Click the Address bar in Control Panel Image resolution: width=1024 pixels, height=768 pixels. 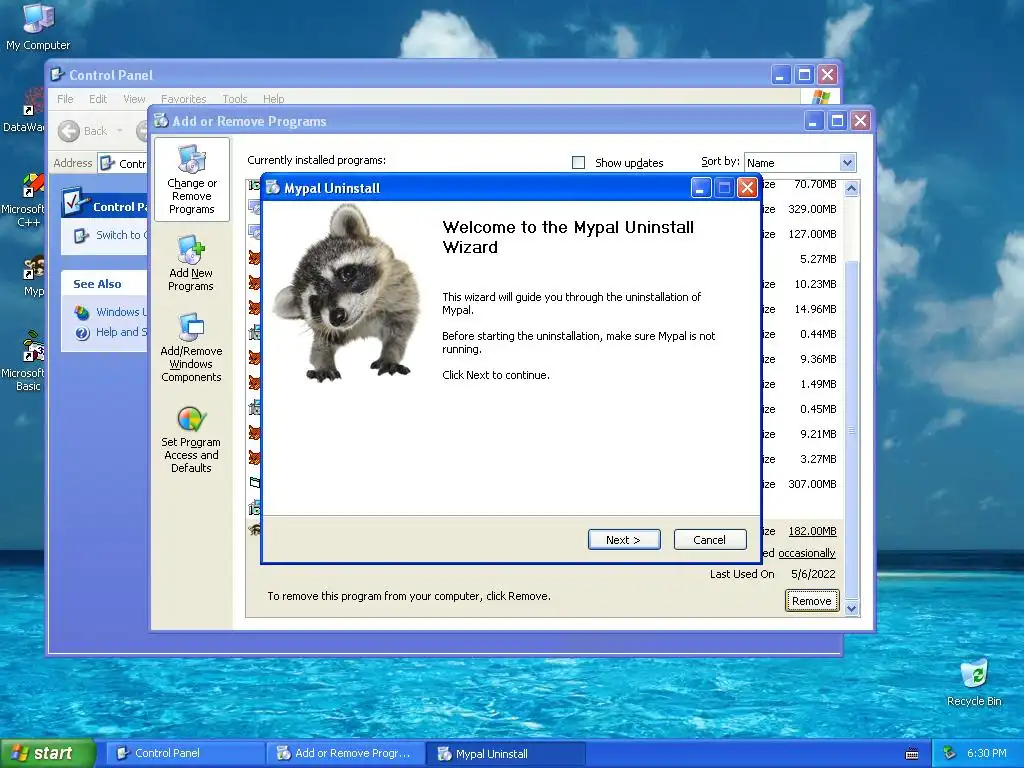[124, 163]
